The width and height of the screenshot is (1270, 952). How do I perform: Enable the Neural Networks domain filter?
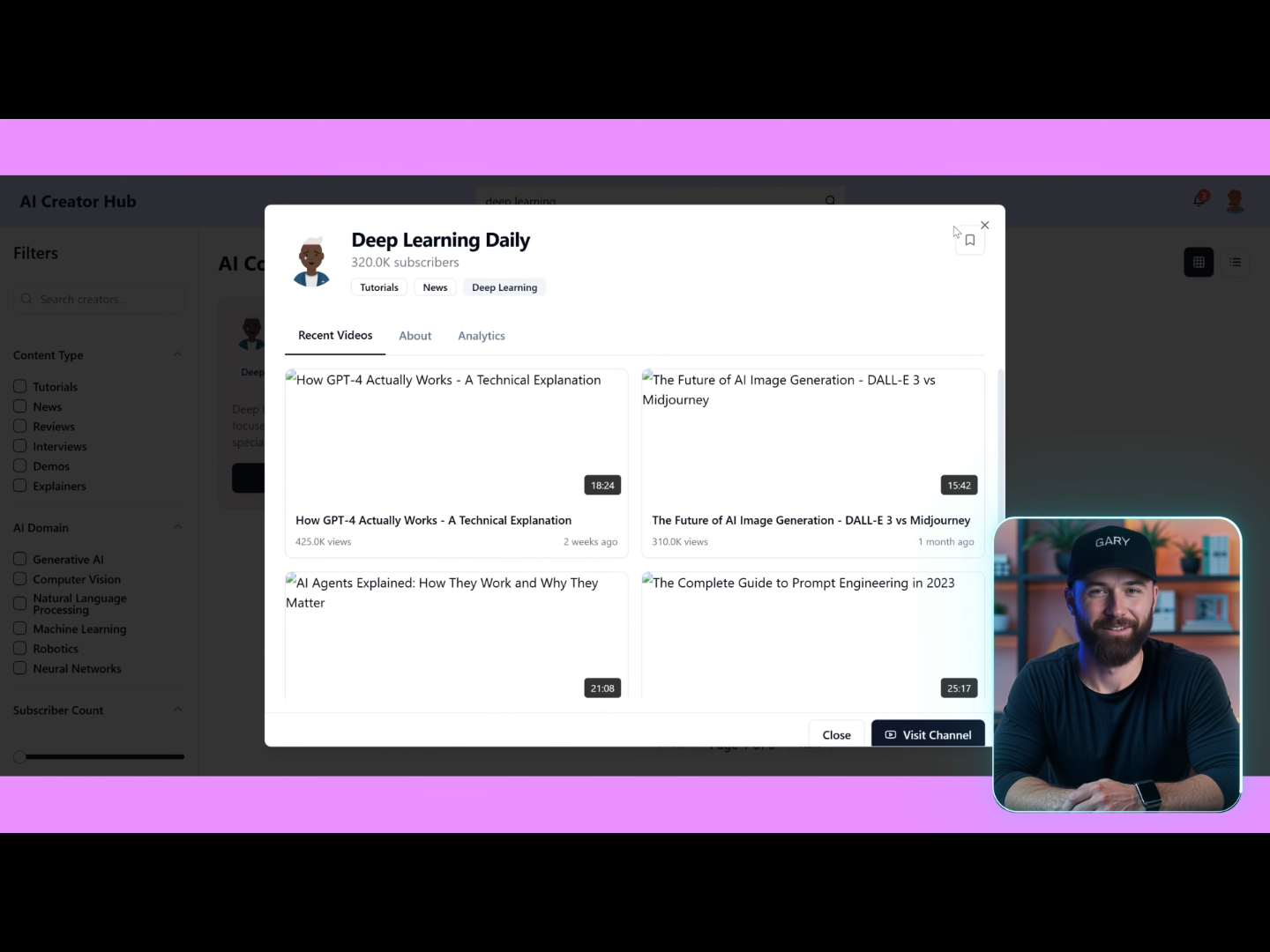[19, 668]
